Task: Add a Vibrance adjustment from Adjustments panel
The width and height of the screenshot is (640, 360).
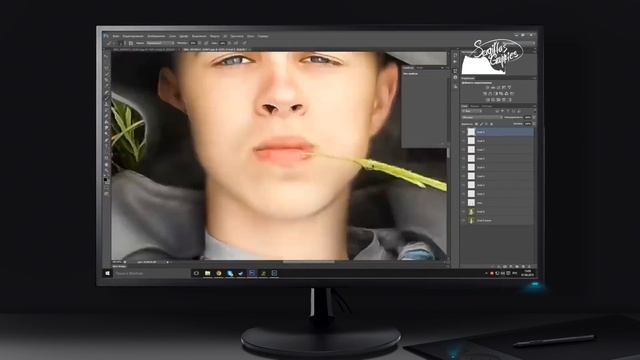Action: click(x=509, y=88)
